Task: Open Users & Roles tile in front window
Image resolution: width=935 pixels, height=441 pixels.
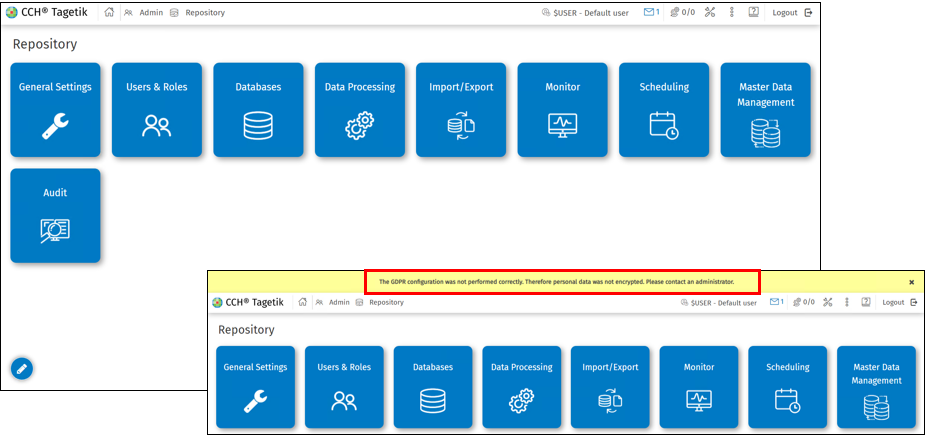Action: pyautogui.click(x=344, y=387)
